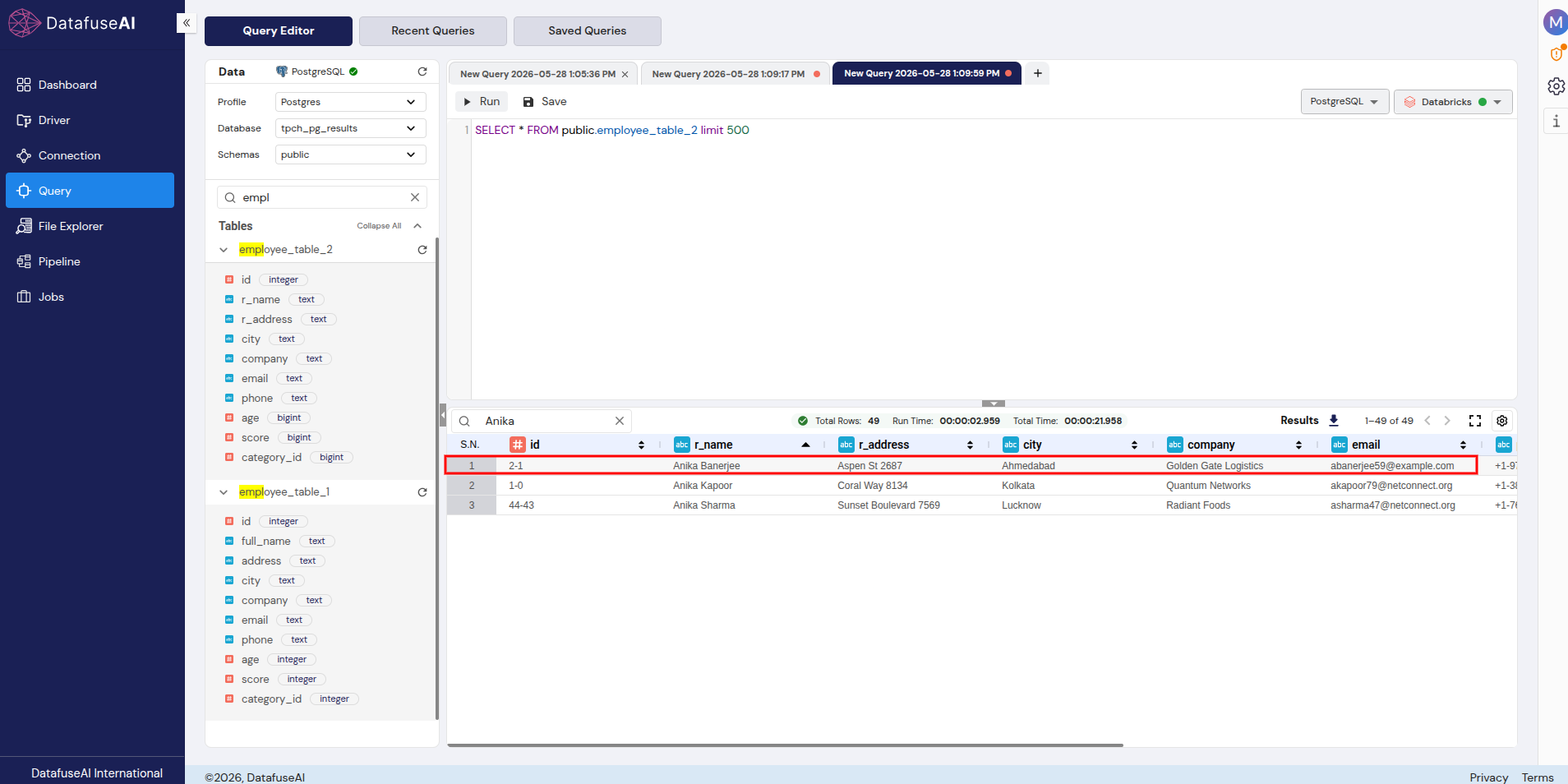Open results table settings gear
This screenshot has height=784, width=1568.
pos(1502,421)
